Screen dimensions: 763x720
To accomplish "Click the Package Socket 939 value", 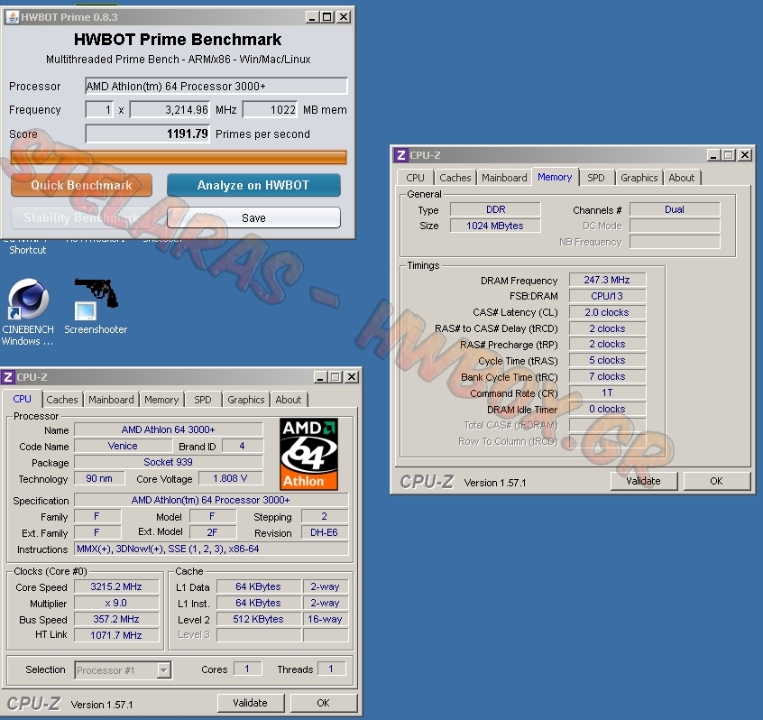I will point(168,462).
